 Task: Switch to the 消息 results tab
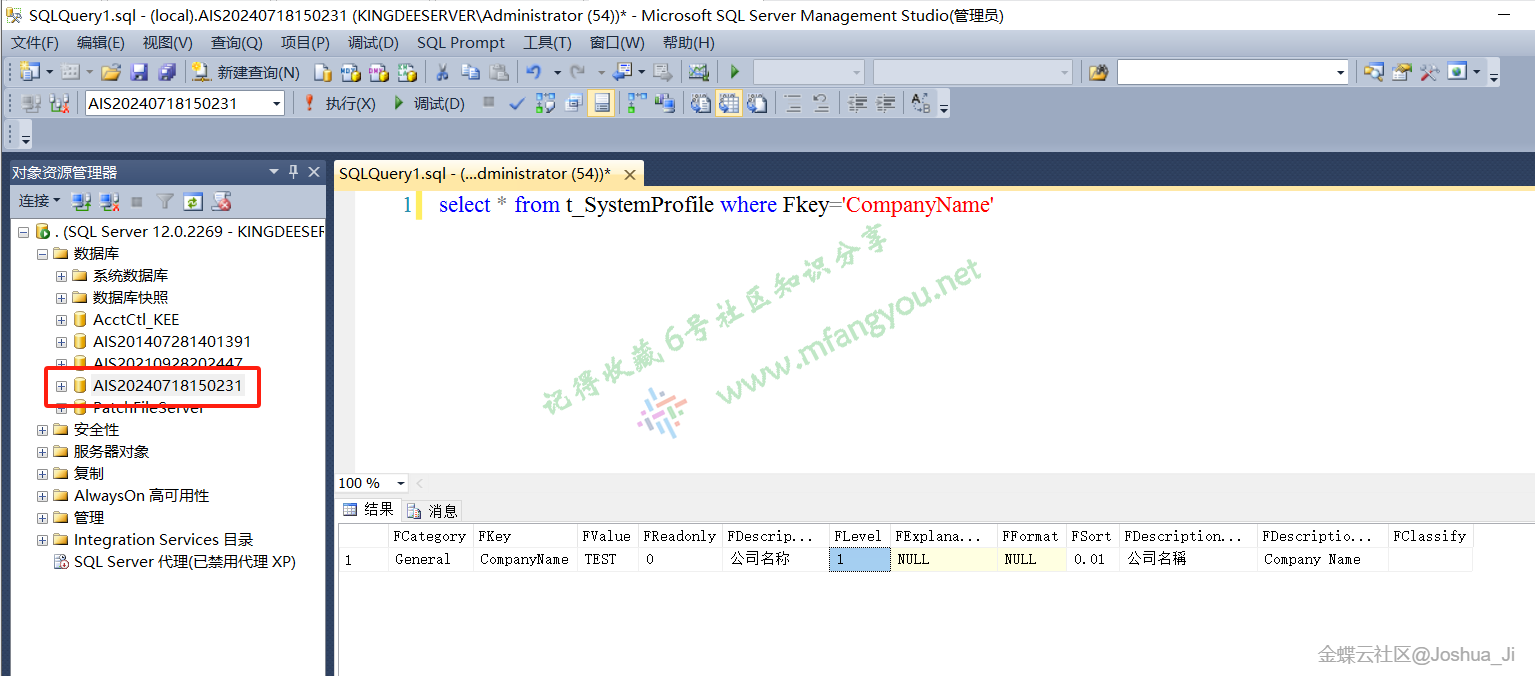(433, 511)
